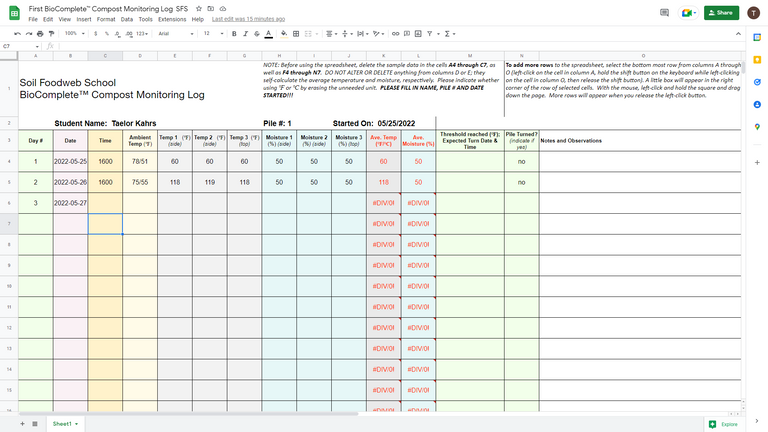Screen dimensions: 768x432
Task: Open the fill color picker
Action: (x=284, y=34)
